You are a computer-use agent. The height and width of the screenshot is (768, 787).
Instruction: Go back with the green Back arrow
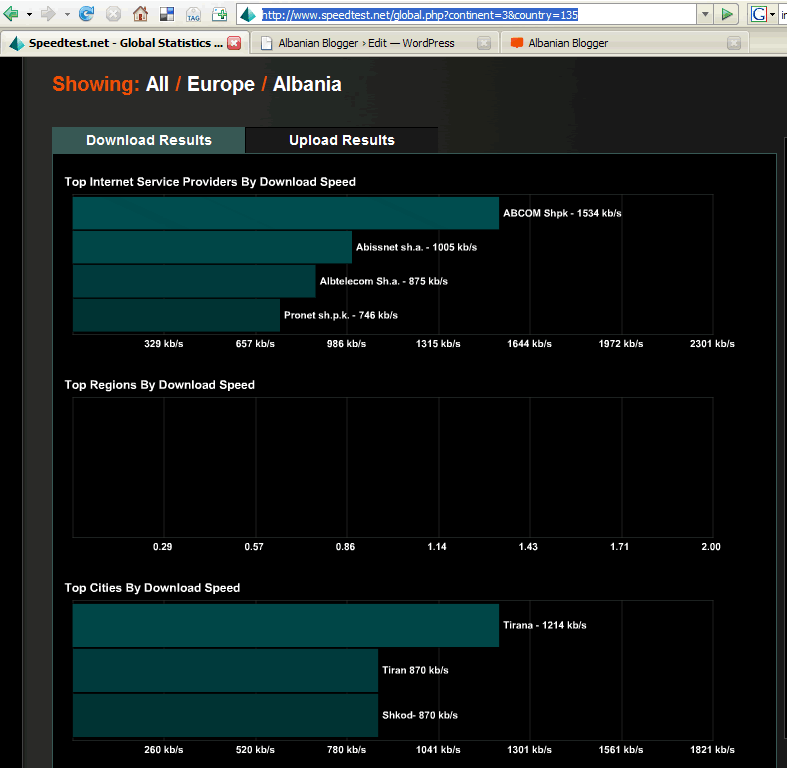(11, 14)
